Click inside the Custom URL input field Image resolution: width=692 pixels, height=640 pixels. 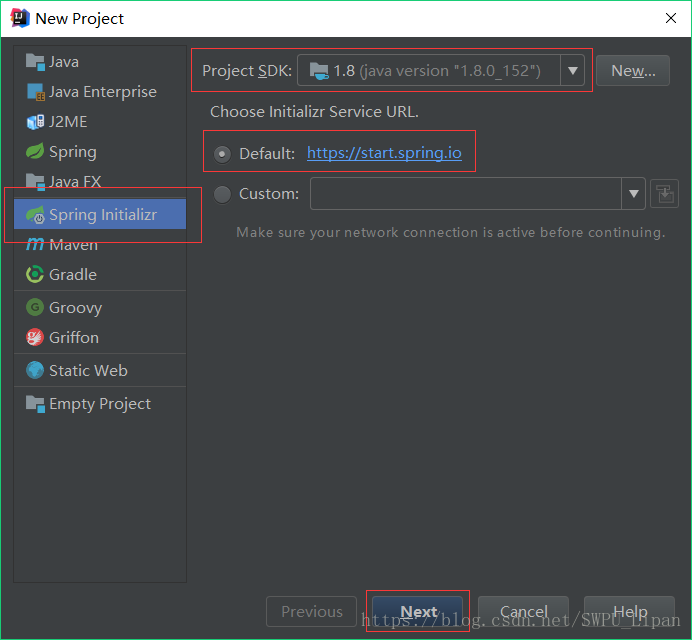point(466,194)
